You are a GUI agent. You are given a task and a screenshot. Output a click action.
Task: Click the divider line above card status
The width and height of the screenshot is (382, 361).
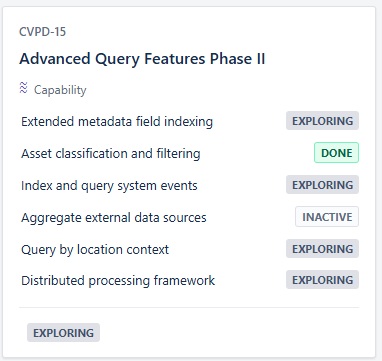[x=189, y=307]
